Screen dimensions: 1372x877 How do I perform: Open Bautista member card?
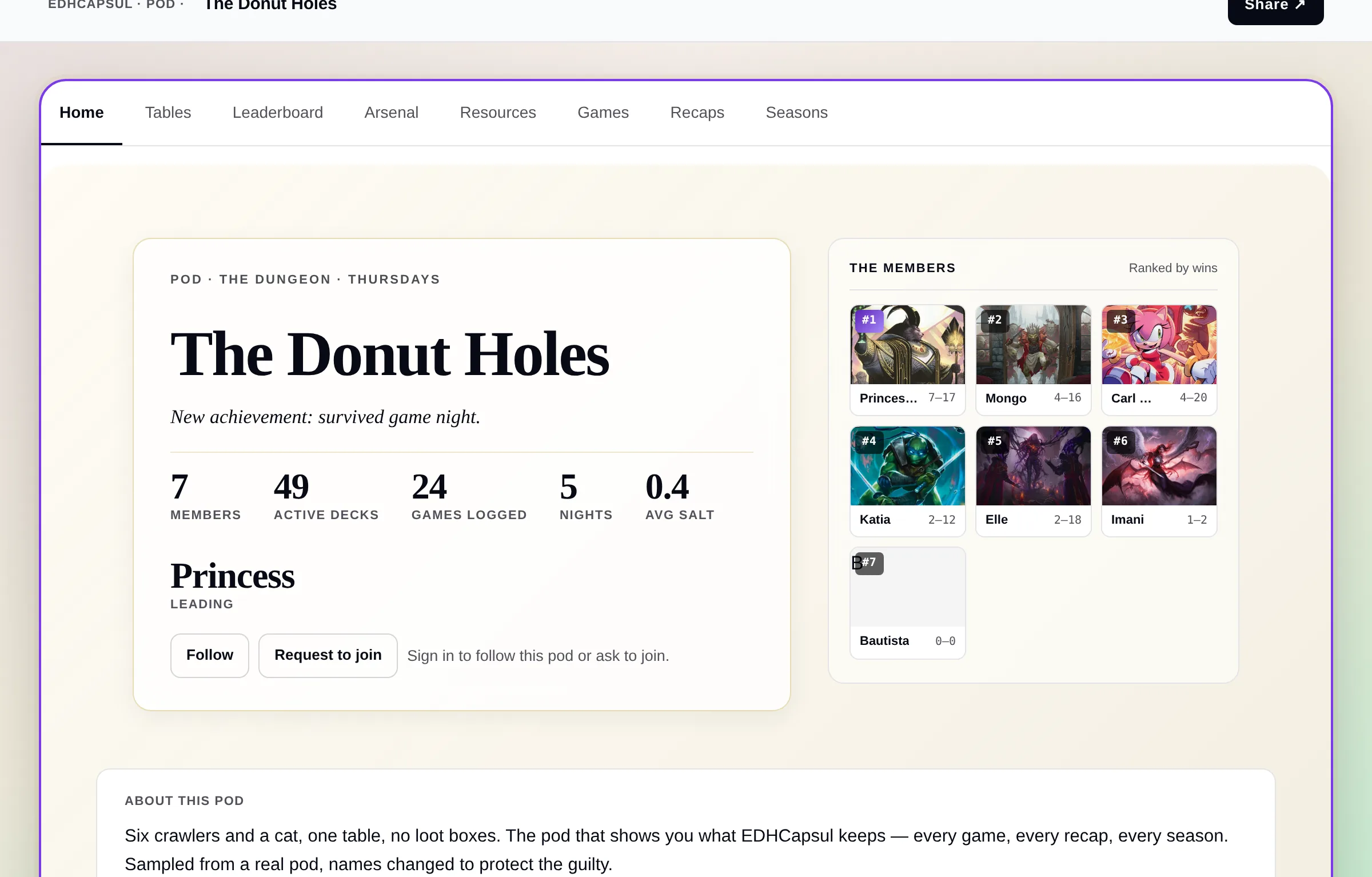(908, 603)
